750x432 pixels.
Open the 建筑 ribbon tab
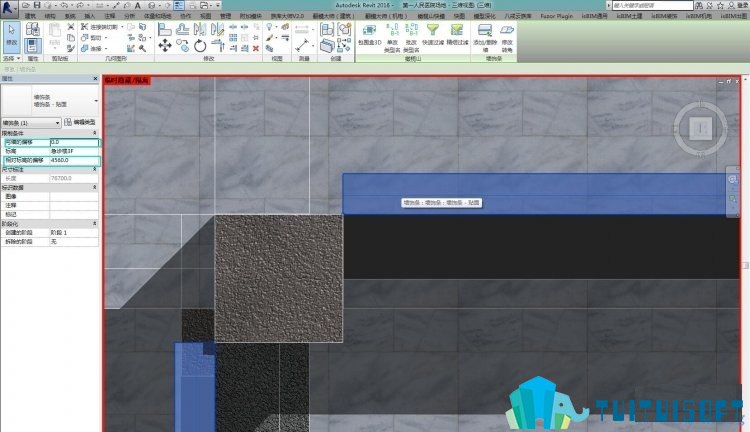click(x=31, y=16)
